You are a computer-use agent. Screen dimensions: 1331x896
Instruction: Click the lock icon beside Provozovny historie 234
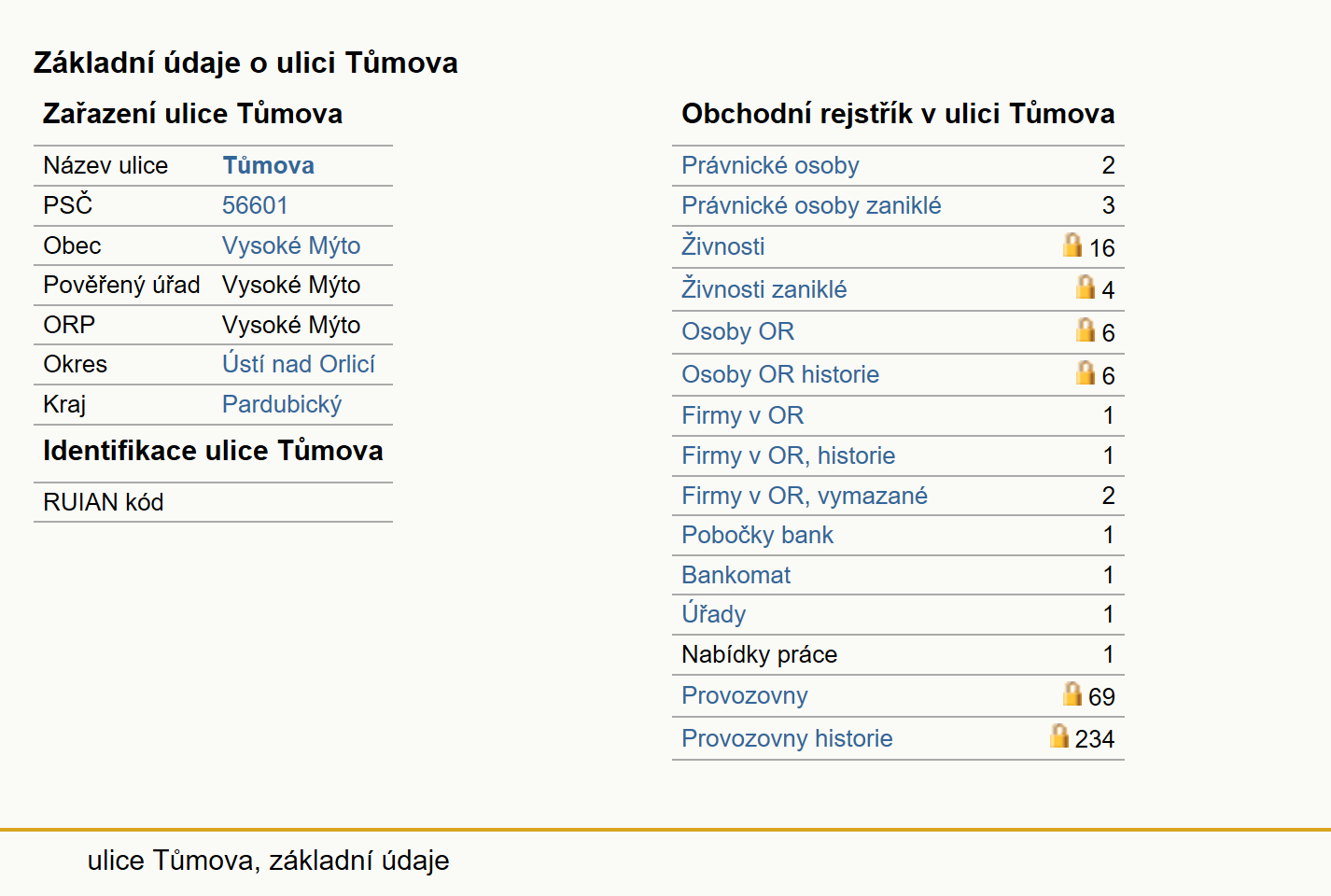1059,735
